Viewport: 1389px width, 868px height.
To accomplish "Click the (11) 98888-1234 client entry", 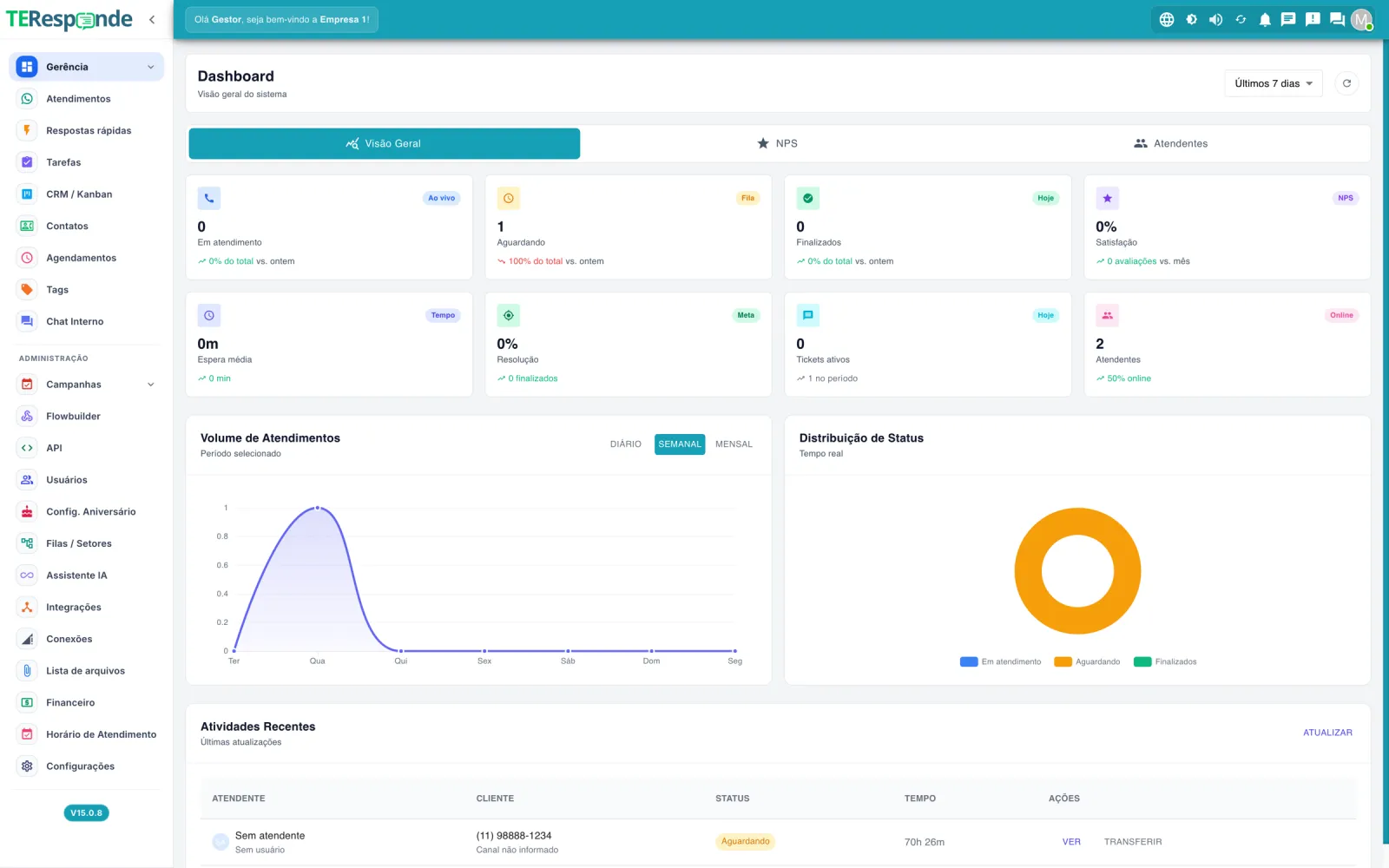I will [x=514, y=836].
